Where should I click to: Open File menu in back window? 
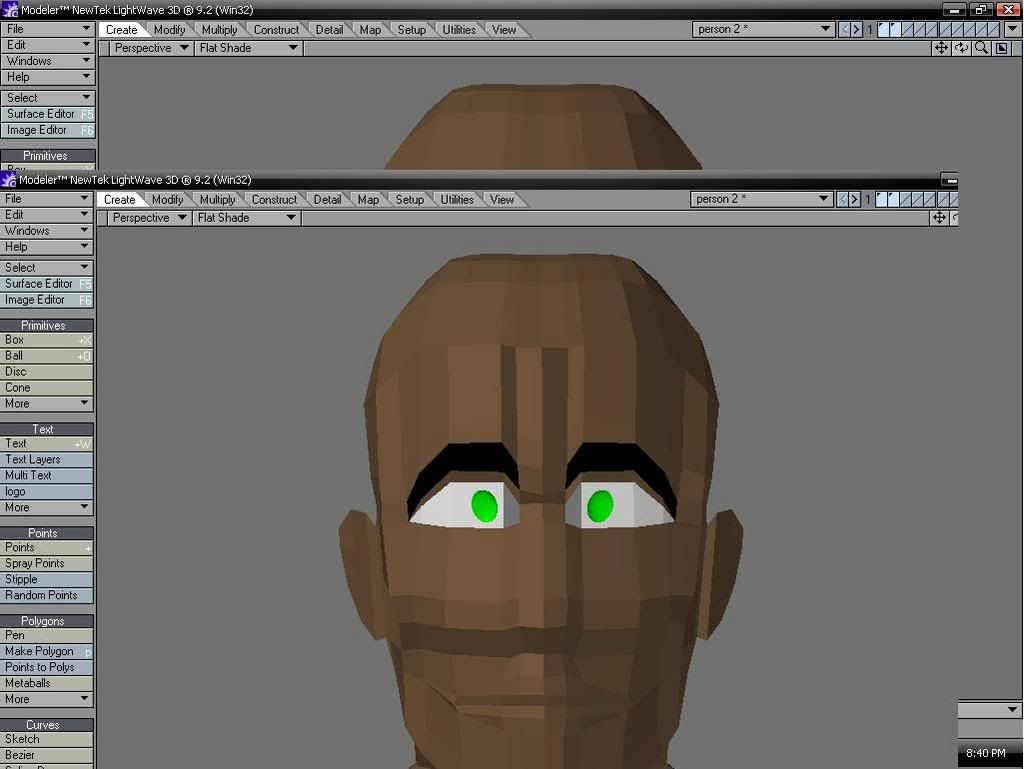click(48, 29)
